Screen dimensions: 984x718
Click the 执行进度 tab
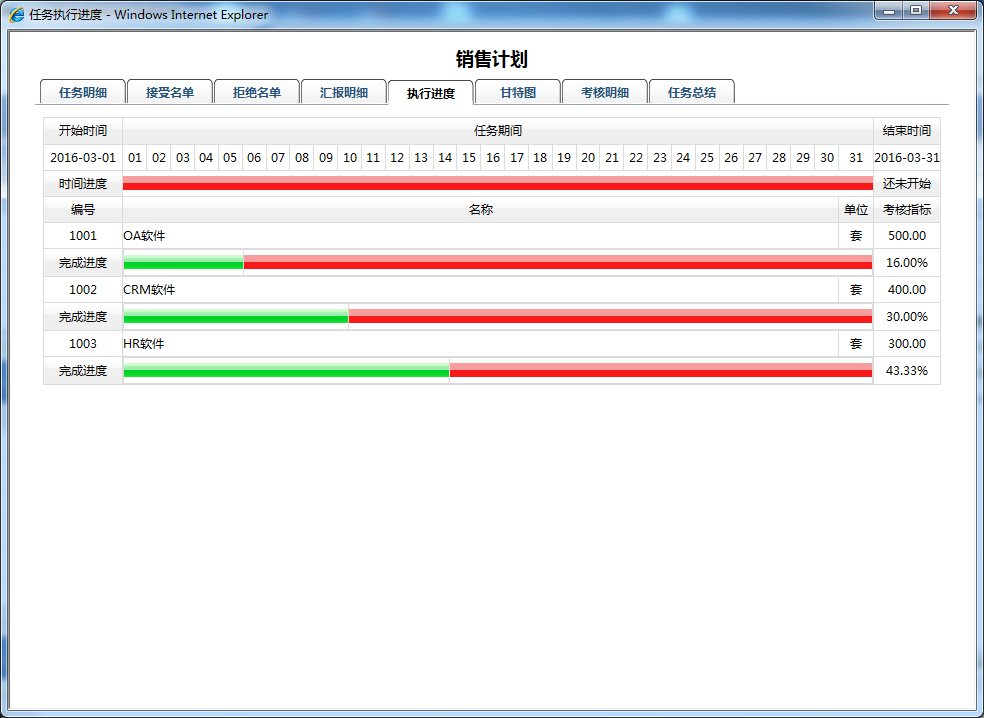point(431,93)
